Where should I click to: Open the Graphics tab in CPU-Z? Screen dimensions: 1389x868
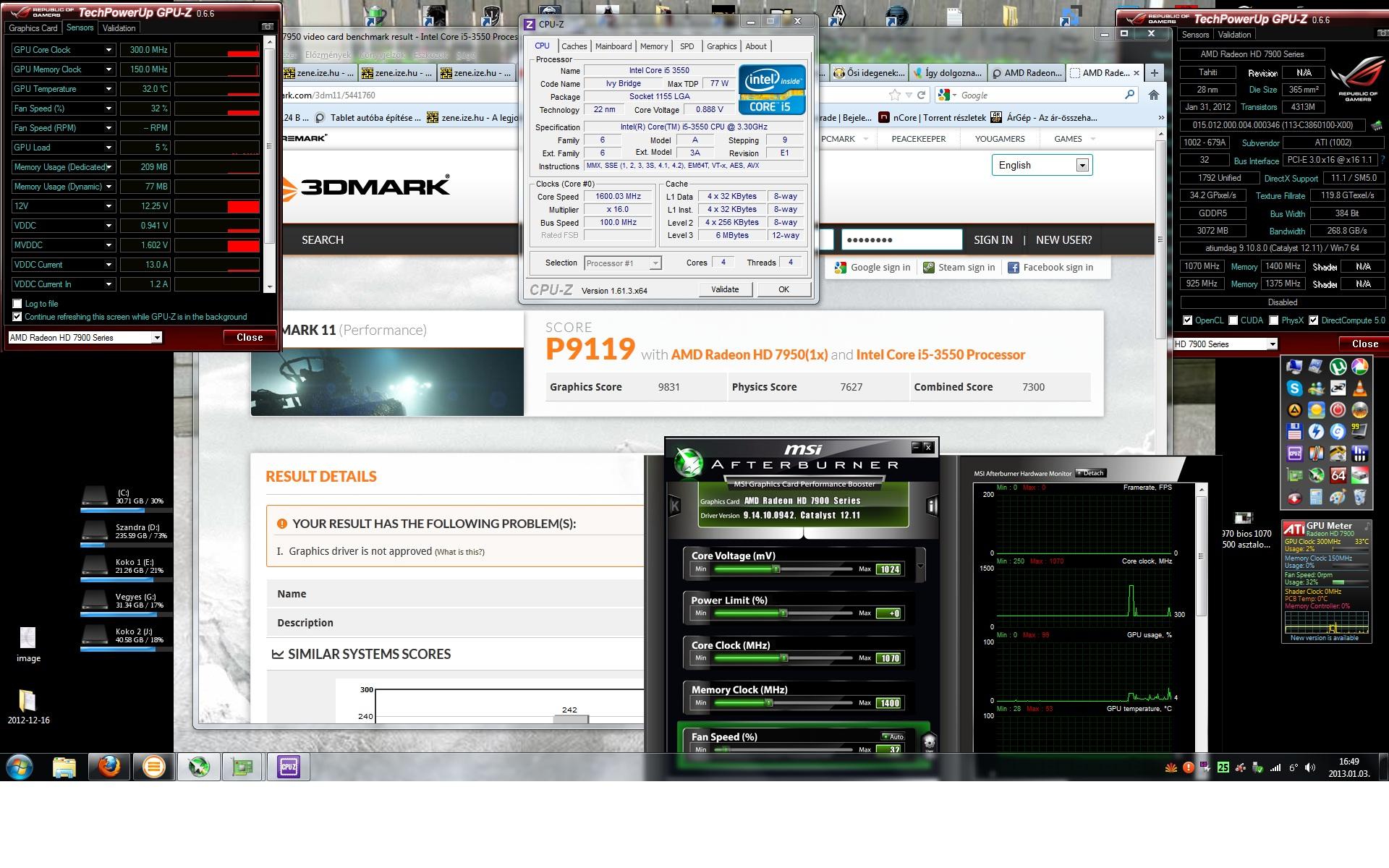pyautogui.click(x=721, y=46)
